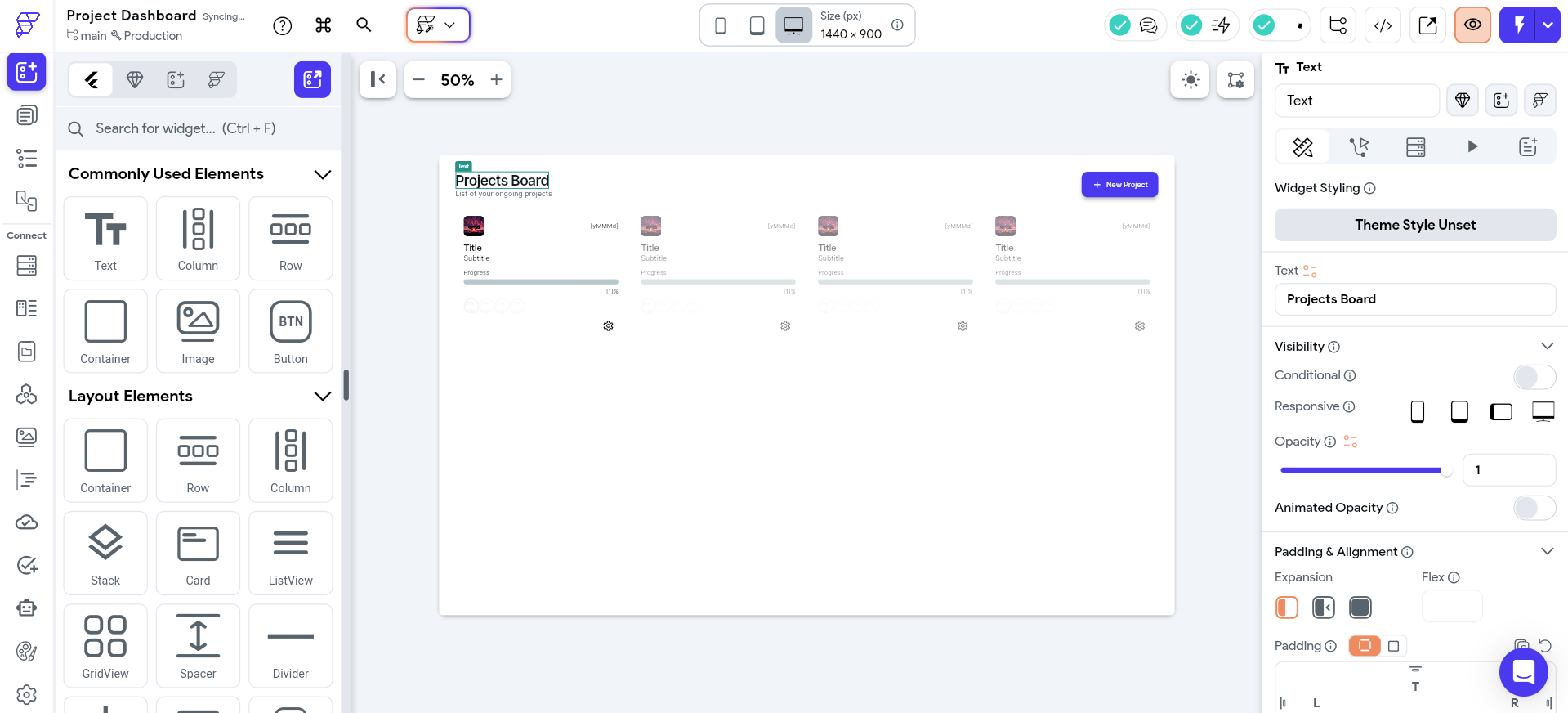Select the expanded expansion option
The image size is (1568, 713).
click(x=1360, y=608)
